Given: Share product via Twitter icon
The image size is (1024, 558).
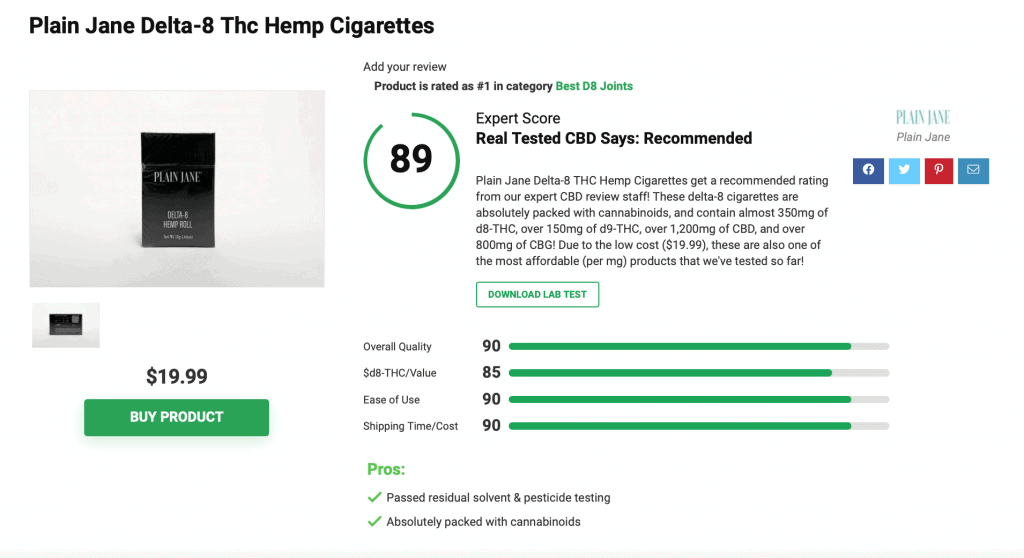Looking at the screenshot, I should coord(904,171).
